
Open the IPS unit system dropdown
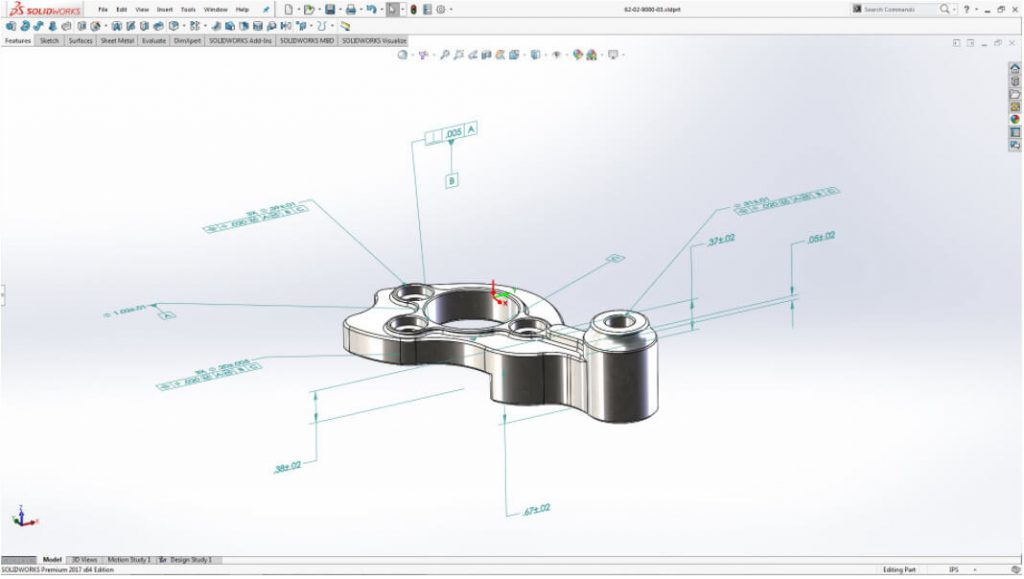[x=974, y=570]
